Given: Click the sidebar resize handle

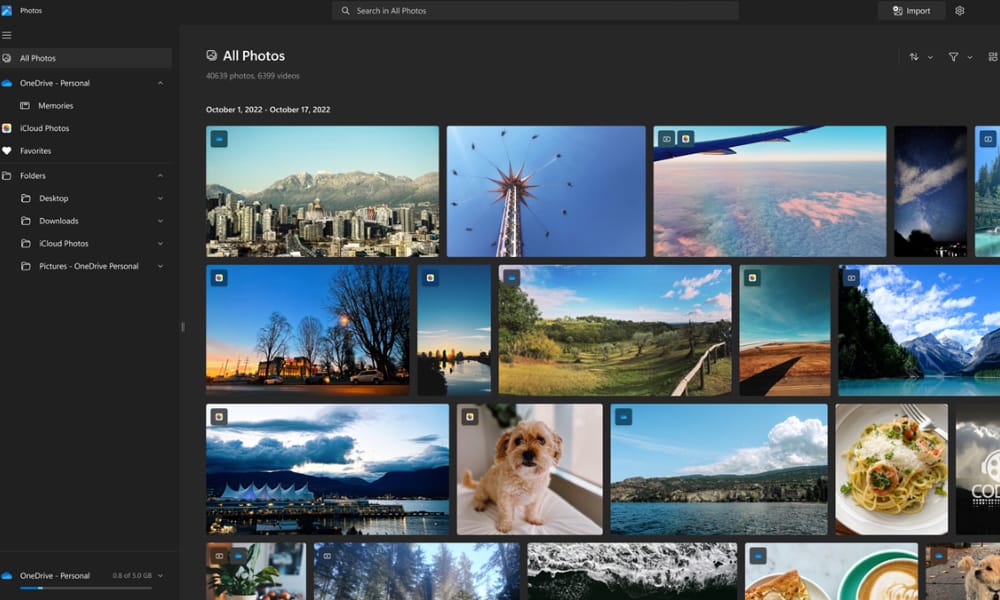Looking at the screenshot, I should 183,327.
